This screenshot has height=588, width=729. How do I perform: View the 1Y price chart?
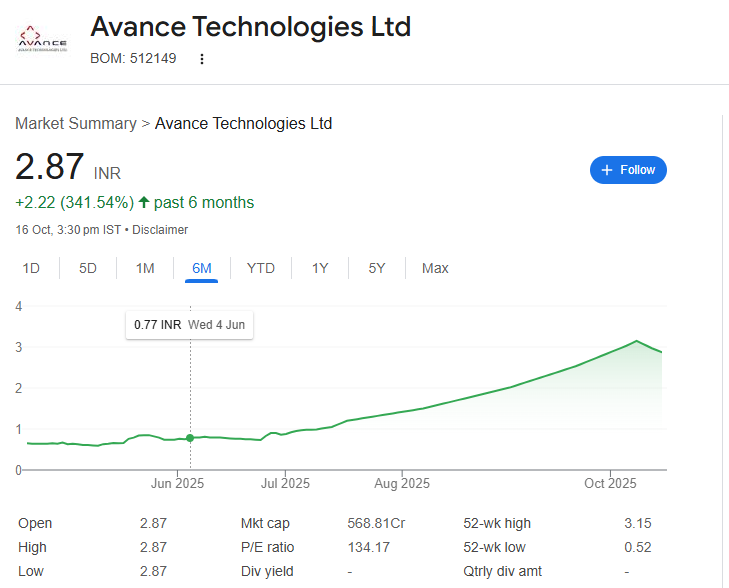point(320,268)
